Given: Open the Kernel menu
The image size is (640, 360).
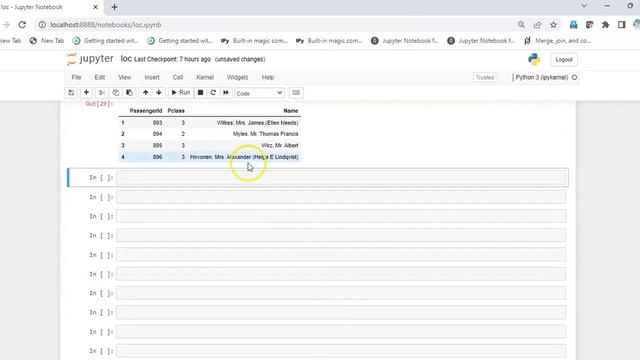Looking at the screenshot, I should (205, 77).
